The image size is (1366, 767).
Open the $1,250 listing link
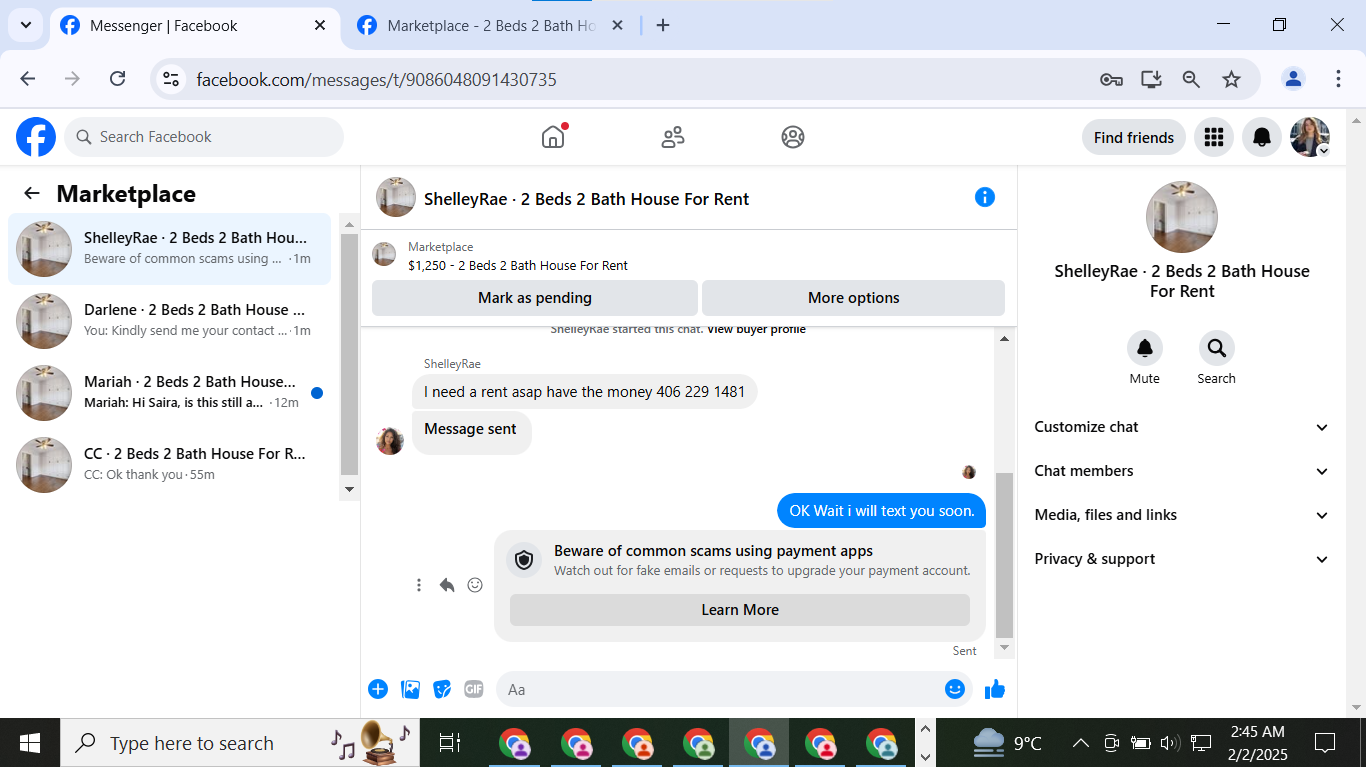[x=518, y=266]
